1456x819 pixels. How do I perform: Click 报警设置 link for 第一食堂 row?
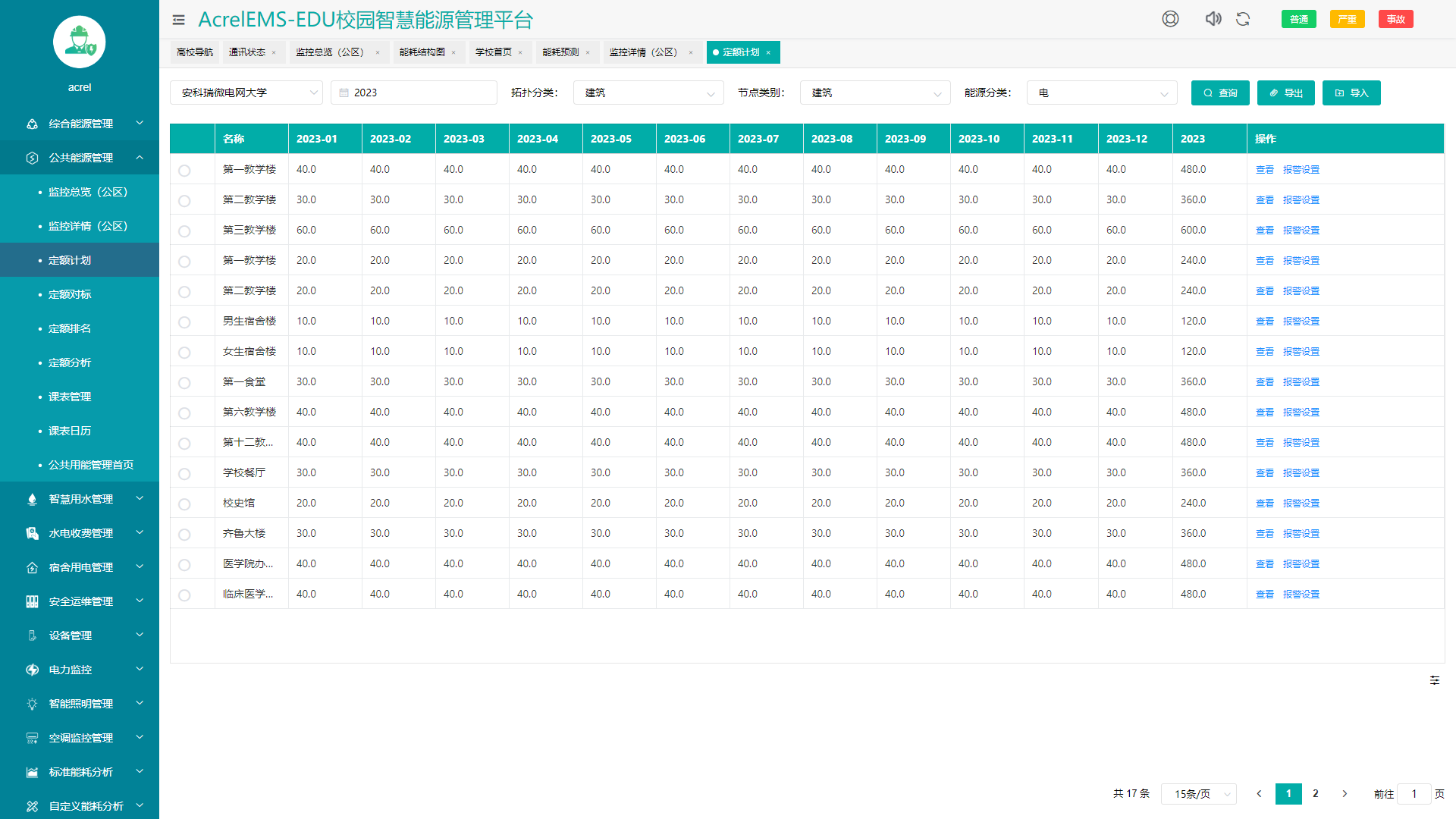[x=1301, y=382]
